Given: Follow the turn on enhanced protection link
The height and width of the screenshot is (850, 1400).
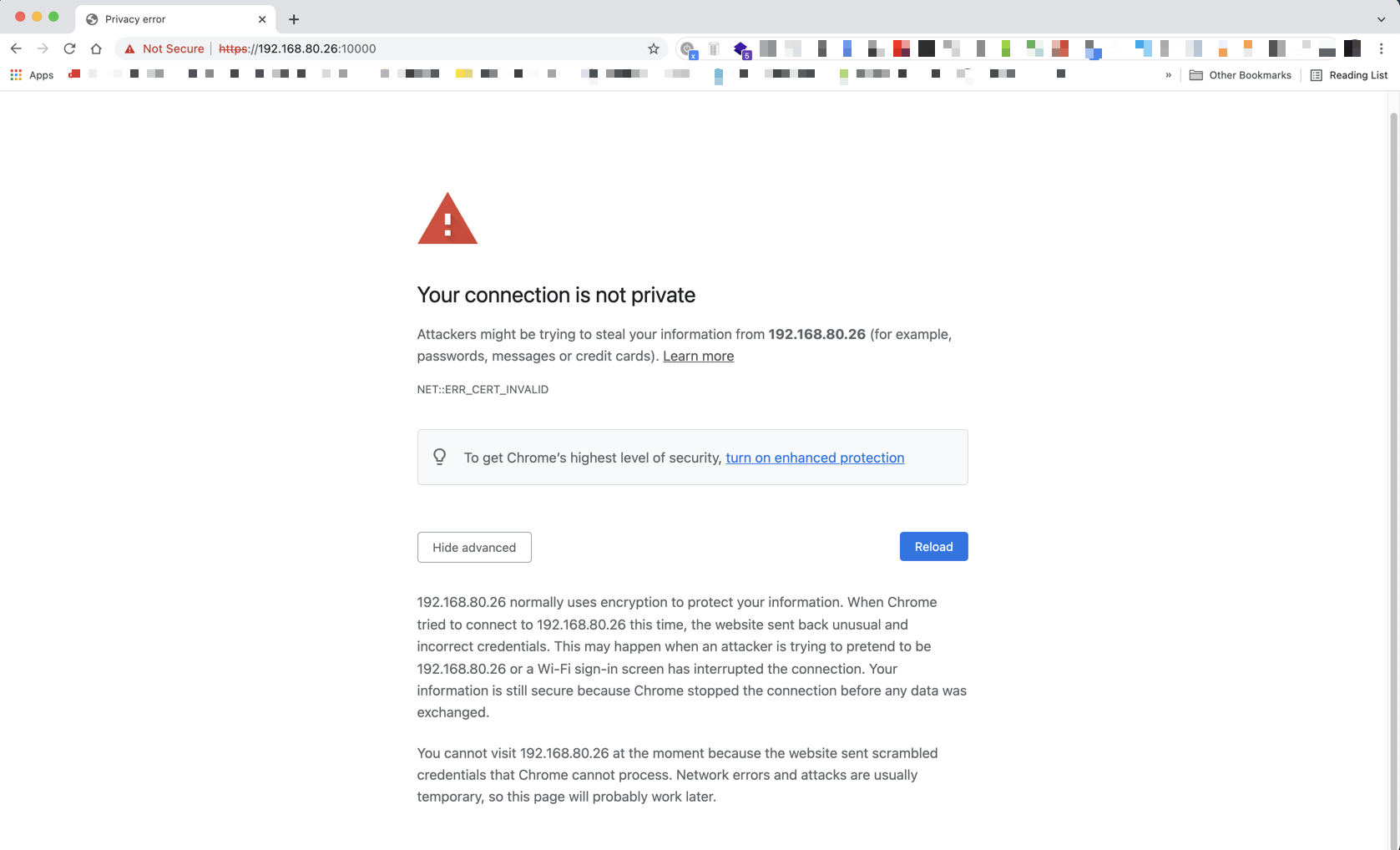Looking at the screenshot, I should tap(815, 458).
